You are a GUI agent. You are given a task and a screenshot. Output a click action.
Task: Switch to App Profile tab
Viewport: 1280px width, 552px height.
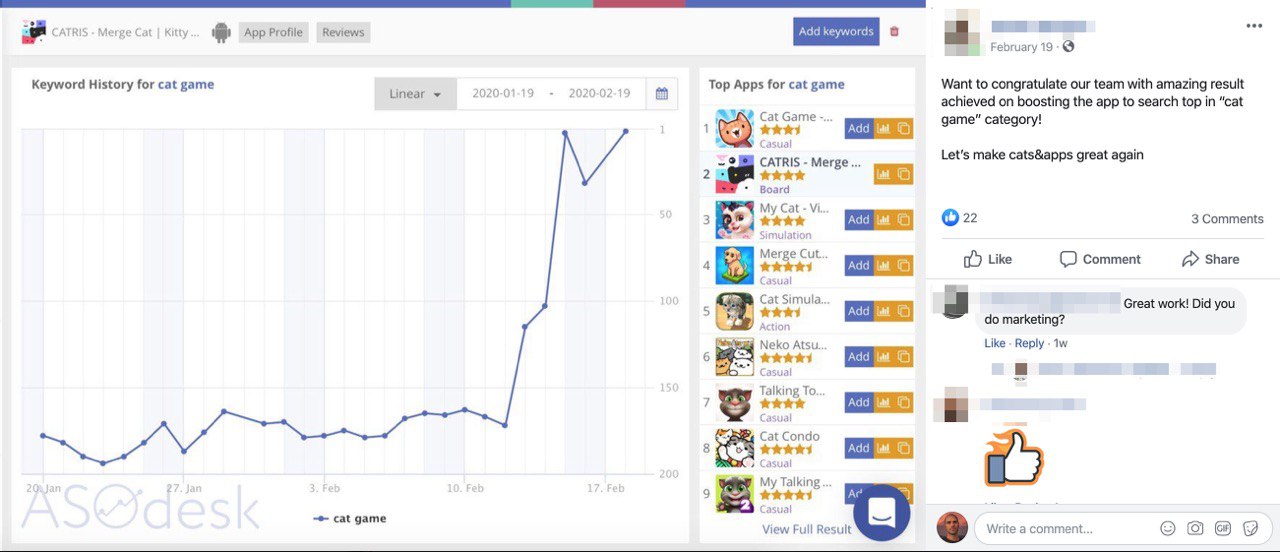273,32
